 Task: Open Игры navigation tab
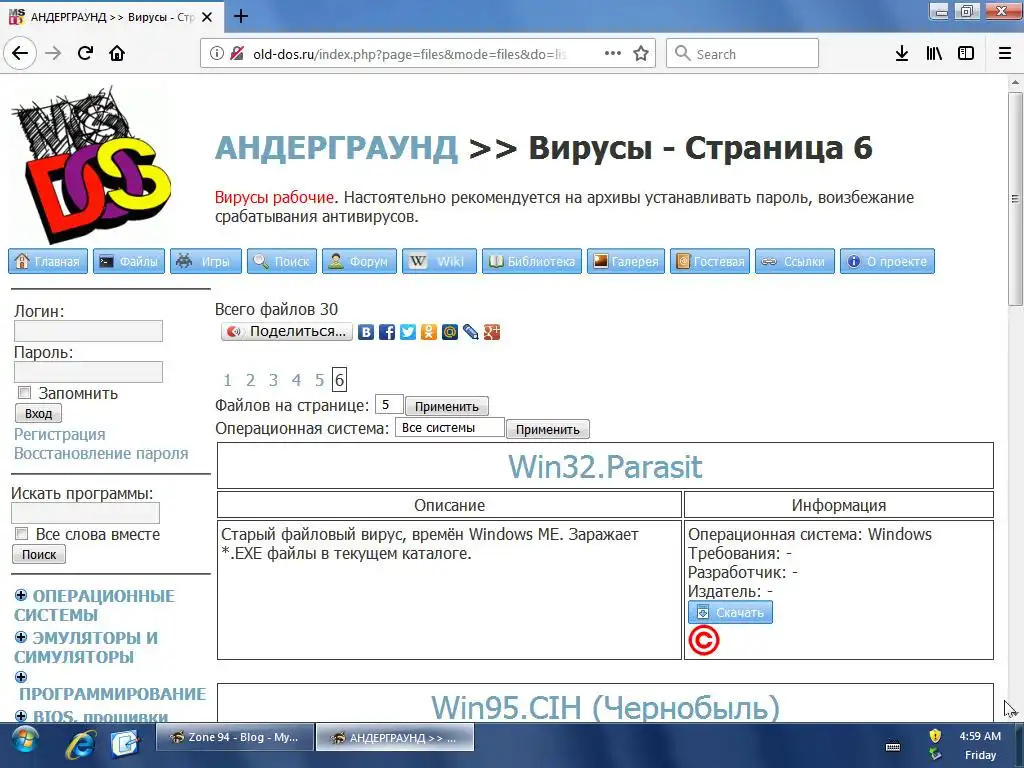coord(206,261)
